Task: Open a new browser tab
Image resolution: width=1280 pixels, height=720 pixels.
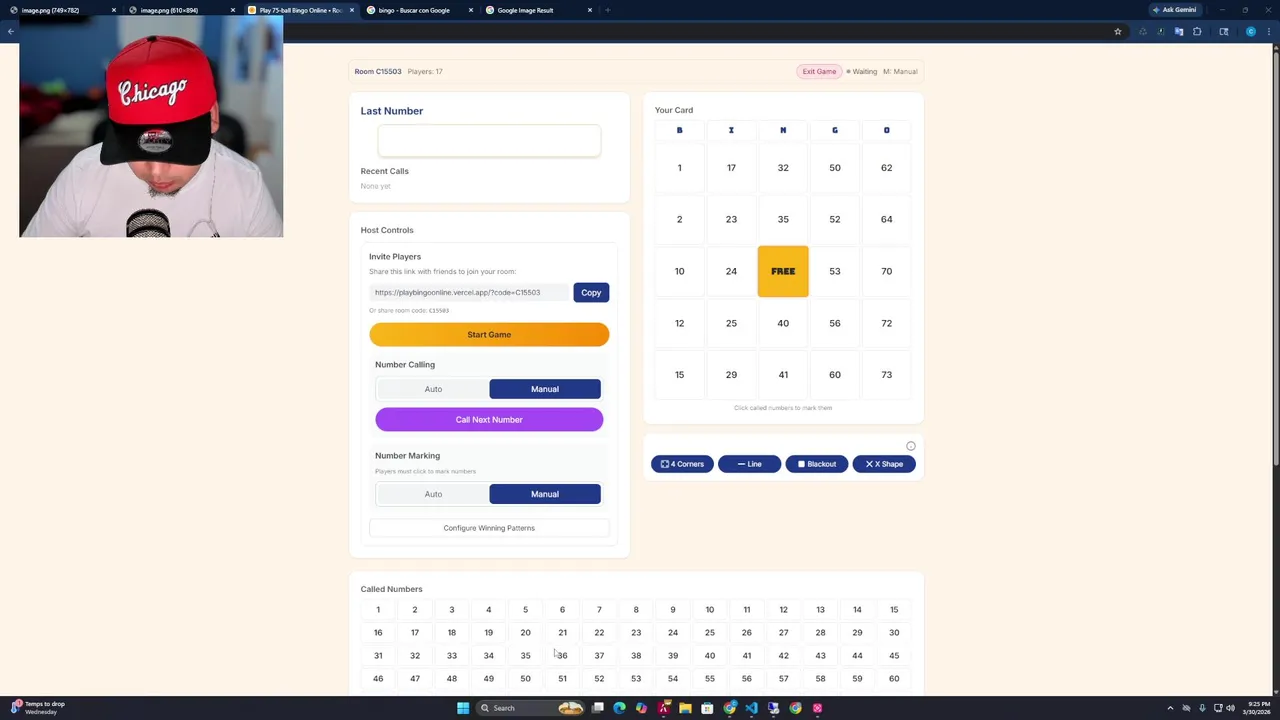Action: coord(607,10)
